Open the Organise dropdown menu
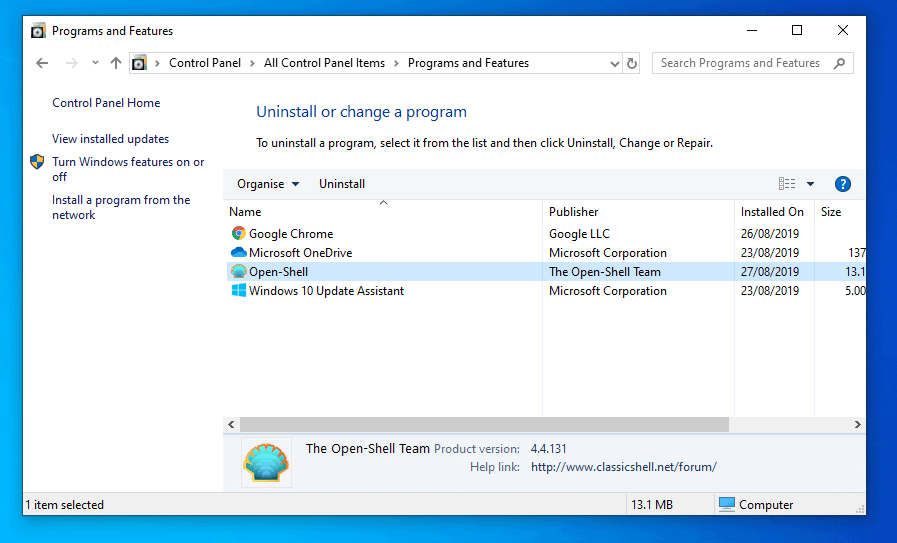This screenshot has height=543, width=897. pyautogui.click(x=267, y=184)
